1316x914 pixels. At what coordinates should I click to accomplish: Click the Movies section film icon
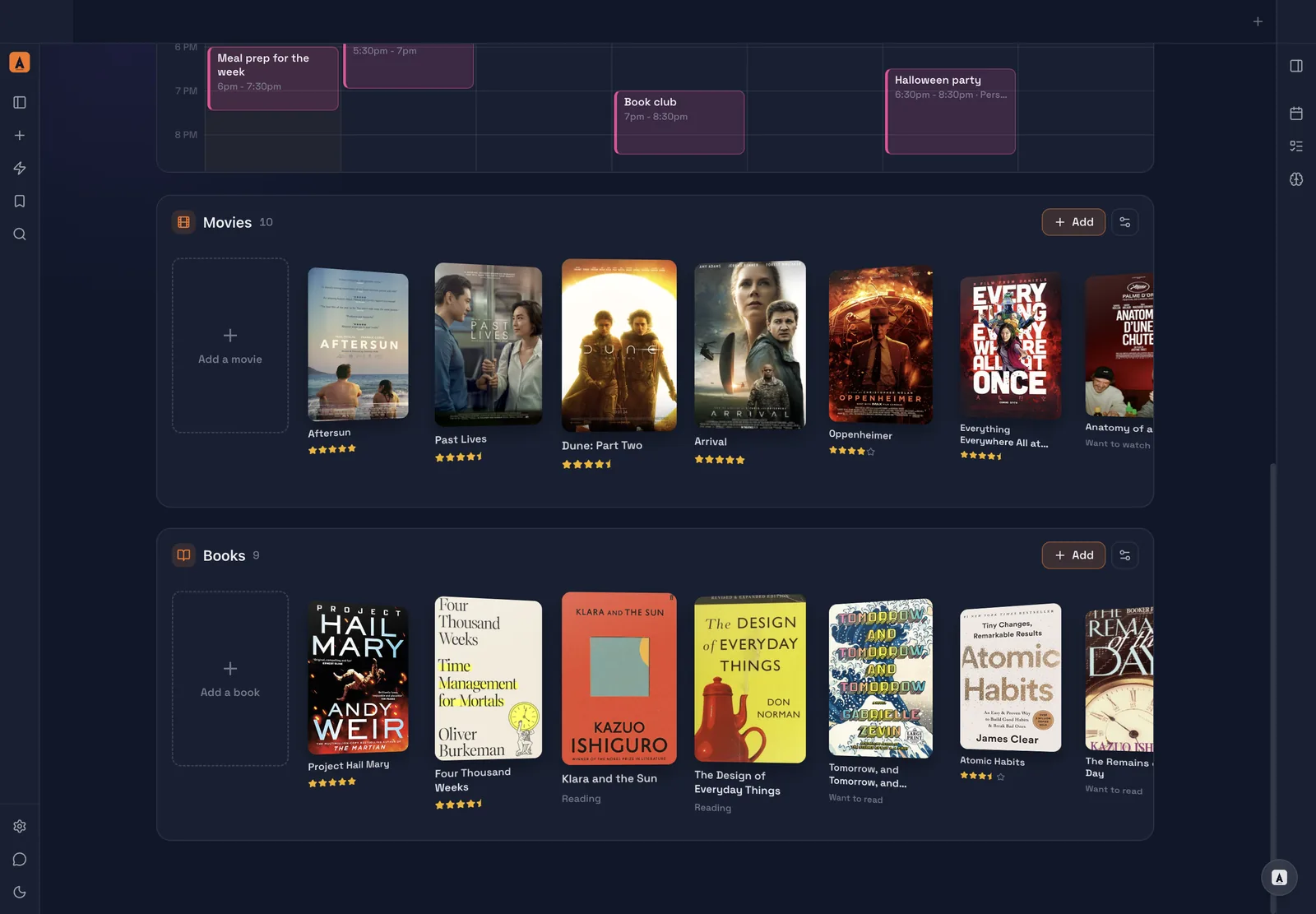(183, 222)
